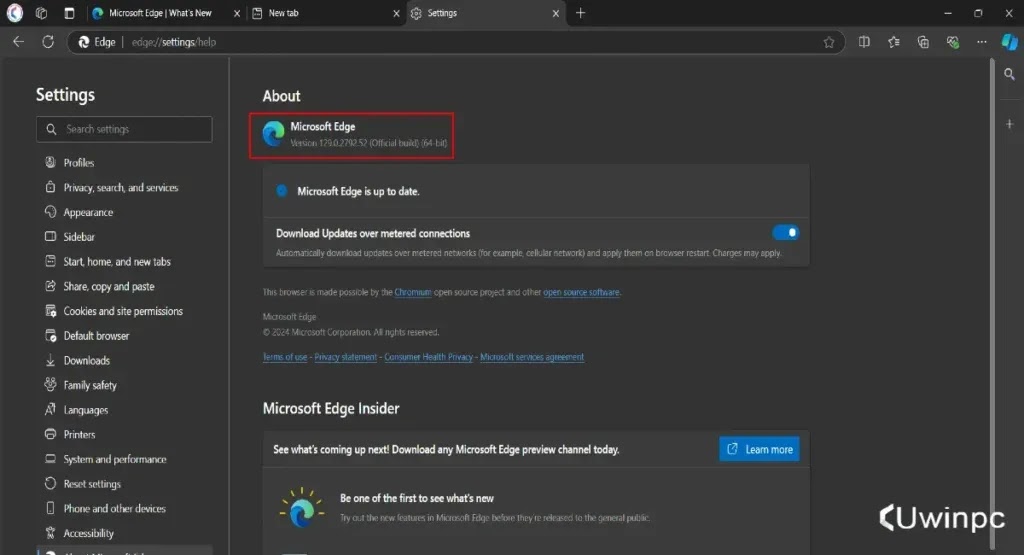Switch to the New tab tab
1024x555 pixels.
[319, 13]
